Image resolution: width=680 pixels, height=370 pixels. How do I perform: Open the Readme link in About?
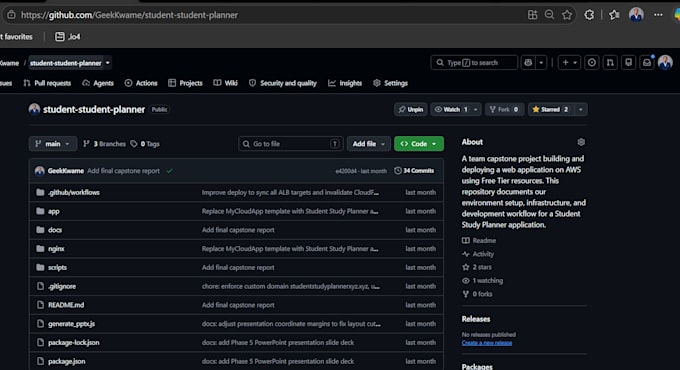point(479,240)
